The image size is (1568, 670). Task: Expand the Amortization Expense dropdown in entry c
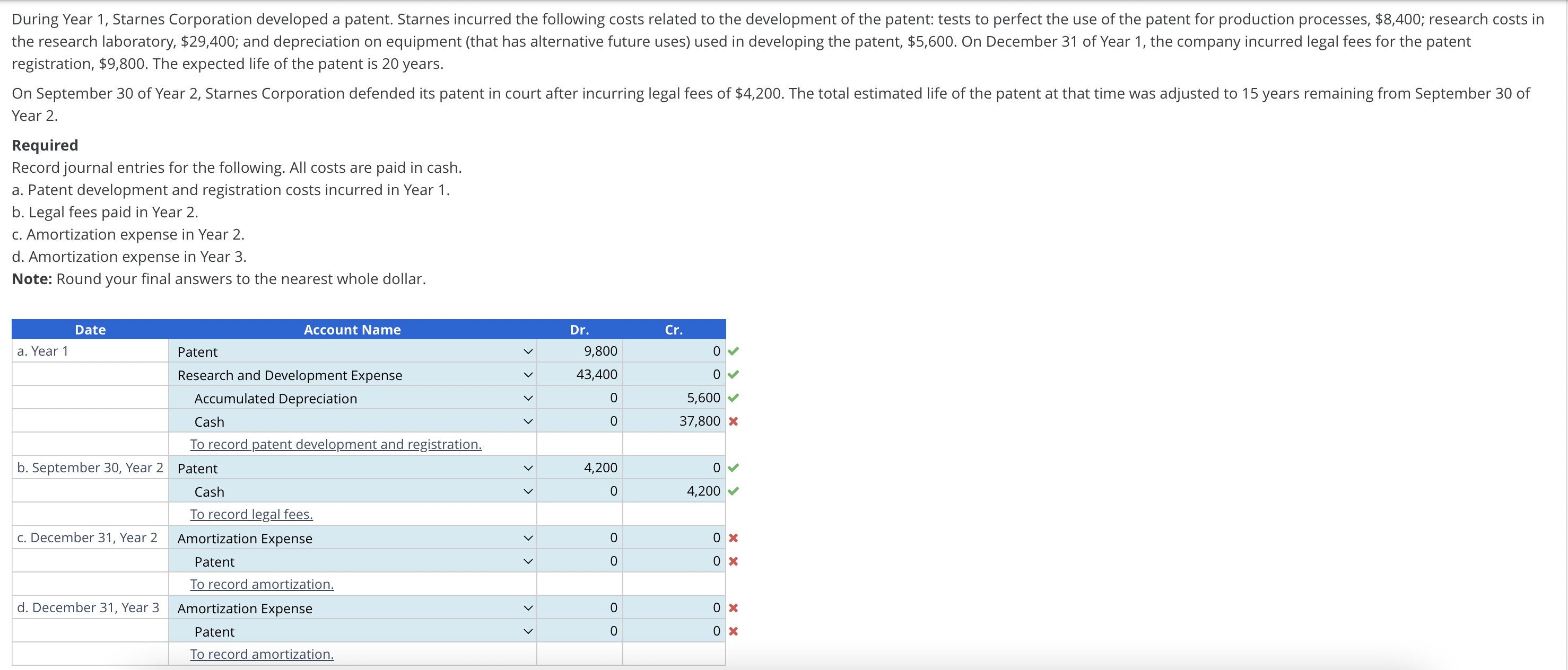click(527, 537)
